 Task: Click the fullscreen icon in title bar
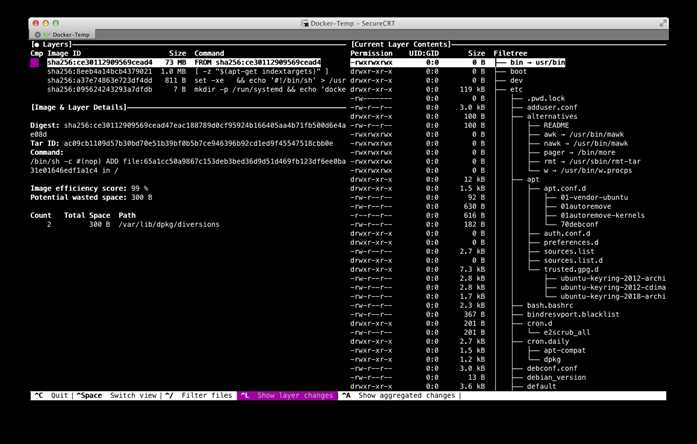click(663, 23)
